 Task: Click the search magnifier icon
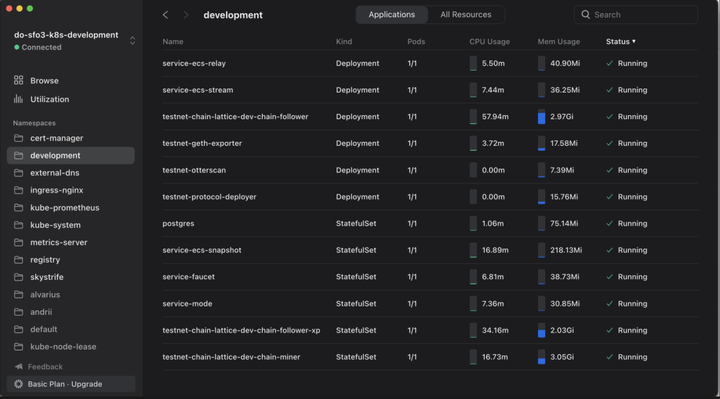(x=585, y=15)
